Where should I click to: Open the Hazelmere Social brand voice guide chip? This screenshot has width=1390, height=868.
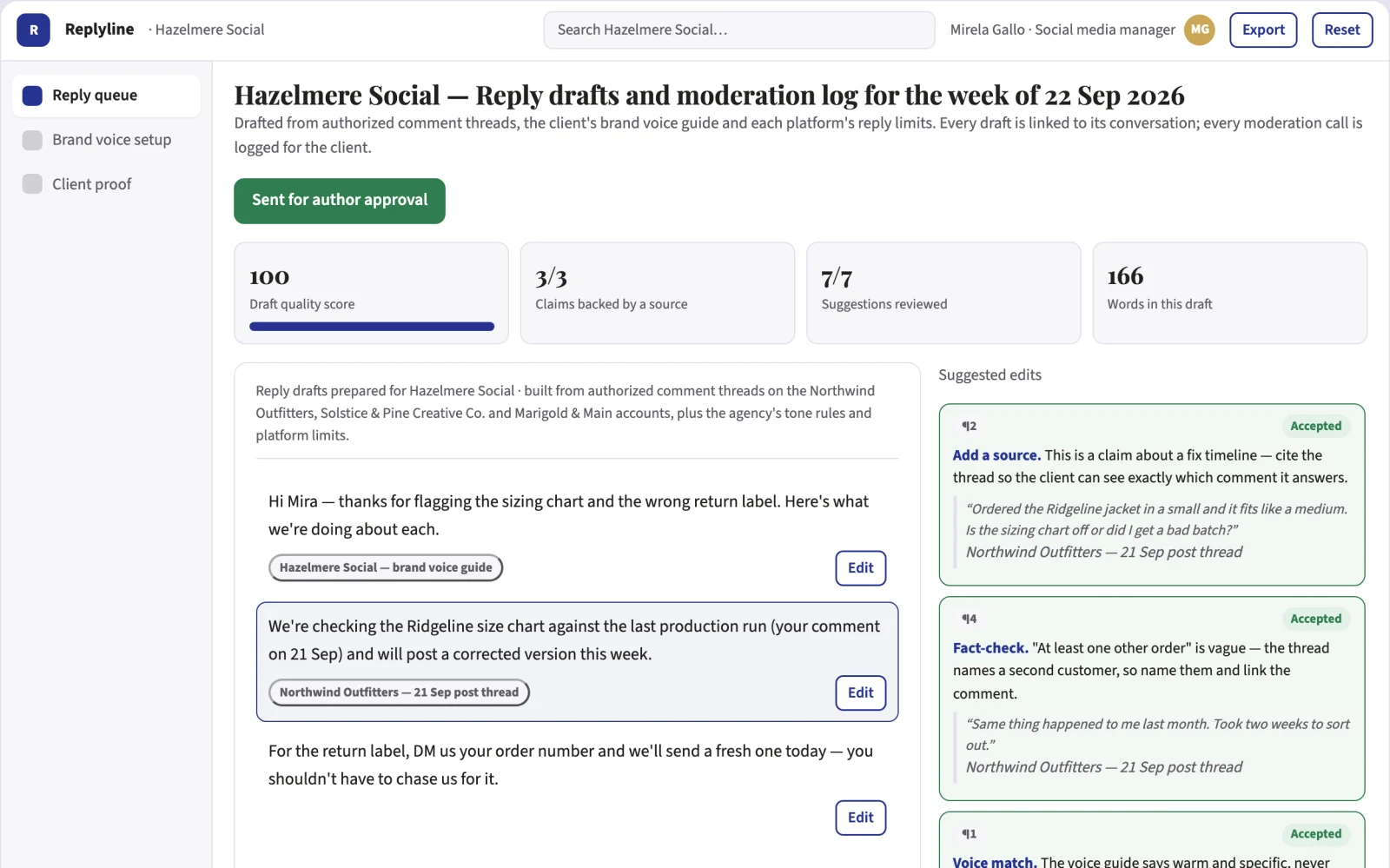click(386, 567)
